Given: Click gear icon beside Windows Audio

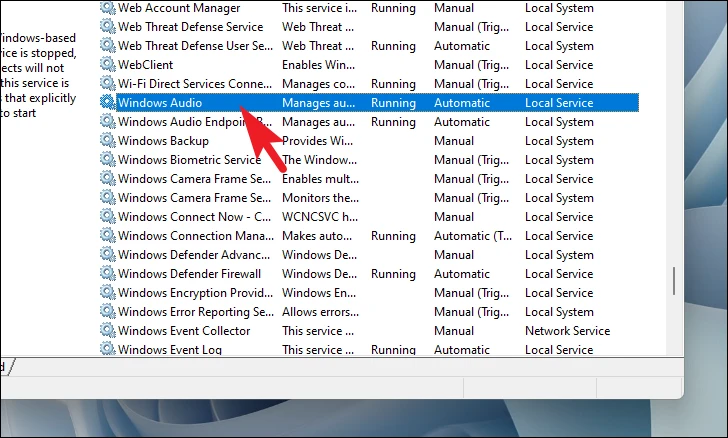Looking at the screenshot, I should (x=108, y=103).
